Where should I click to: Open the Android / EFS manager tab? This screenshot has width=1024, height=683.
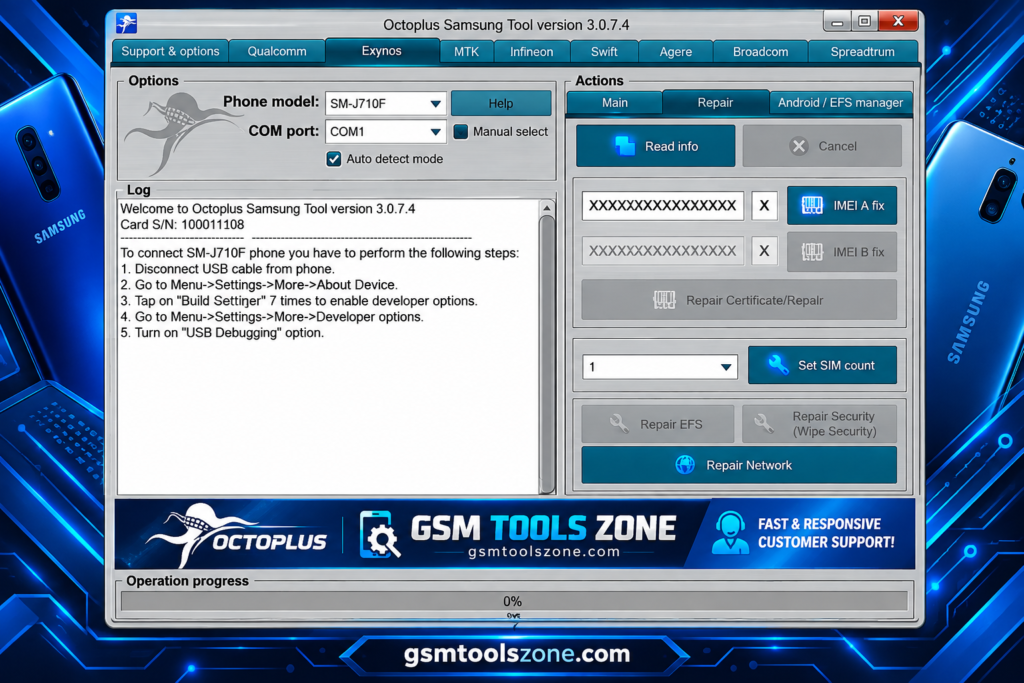click(x=840, y=103)
